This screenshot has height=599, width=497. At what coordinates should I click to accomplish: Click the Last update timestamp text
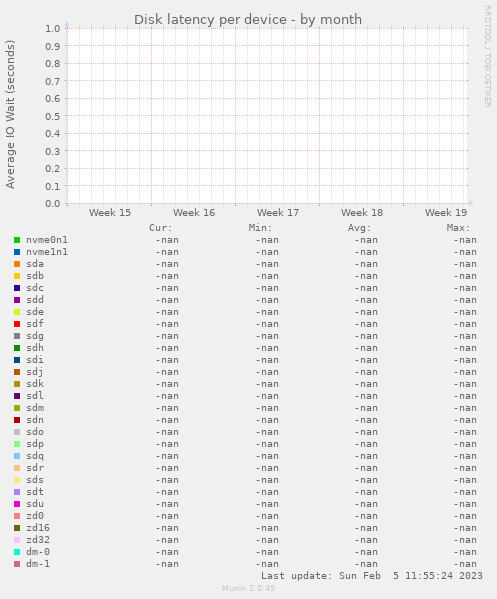coord(372,576)
